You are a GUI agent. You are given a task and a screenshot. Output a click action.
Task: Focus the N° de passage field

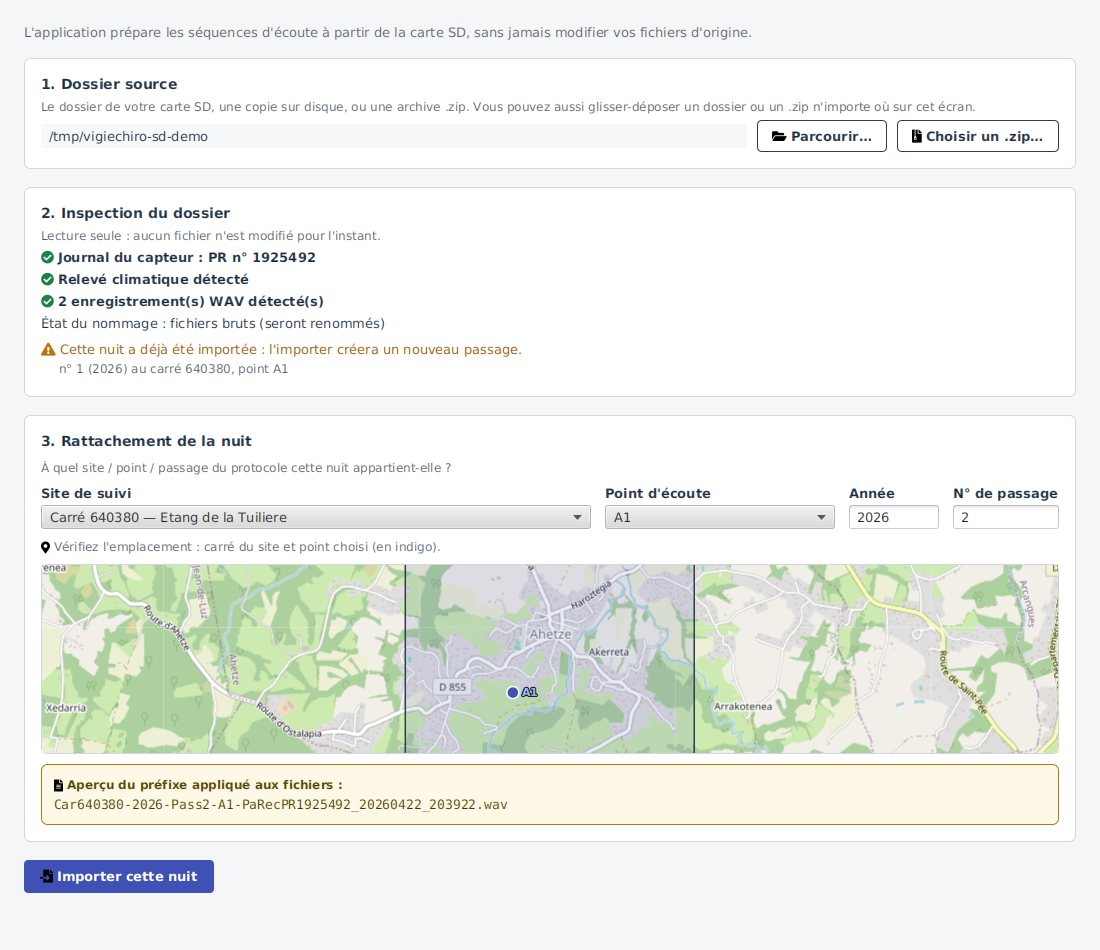point(1005,517)
